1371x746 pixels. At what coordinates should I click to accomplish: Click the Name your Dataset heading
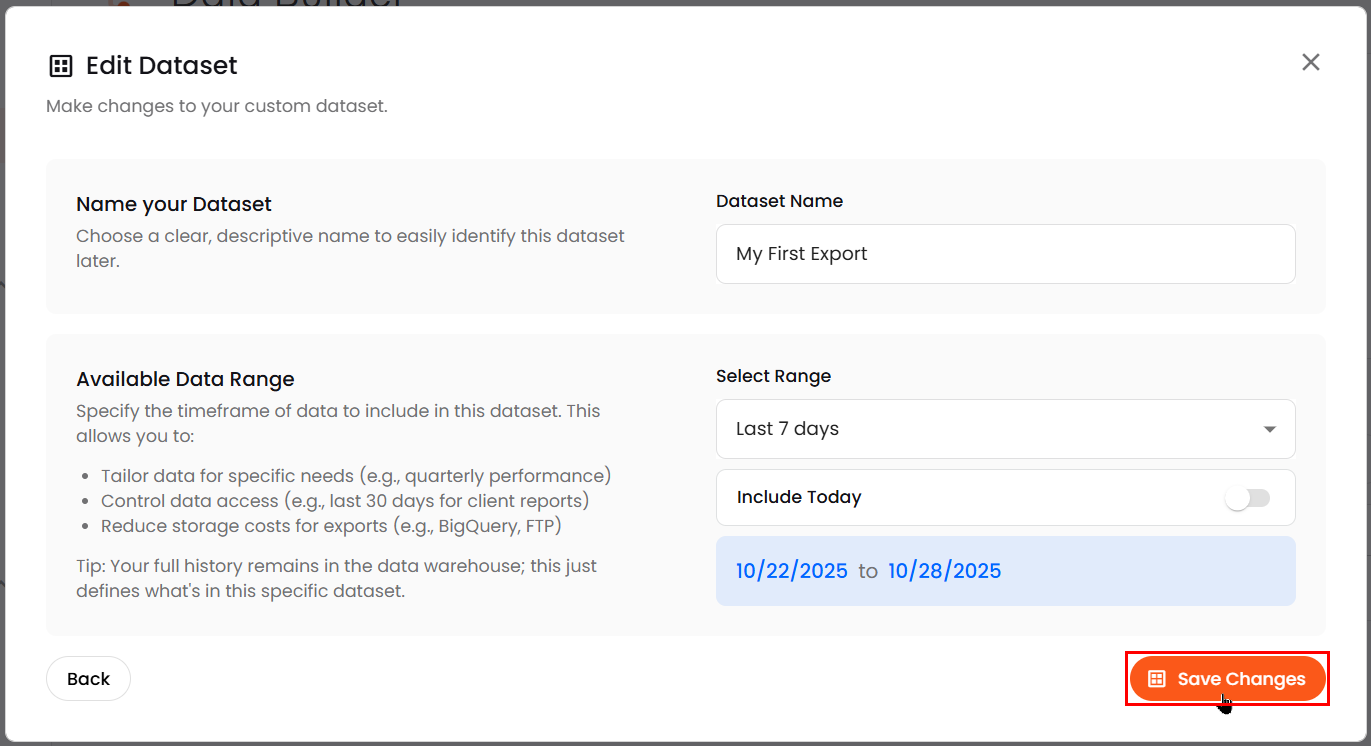pos(174,204)
